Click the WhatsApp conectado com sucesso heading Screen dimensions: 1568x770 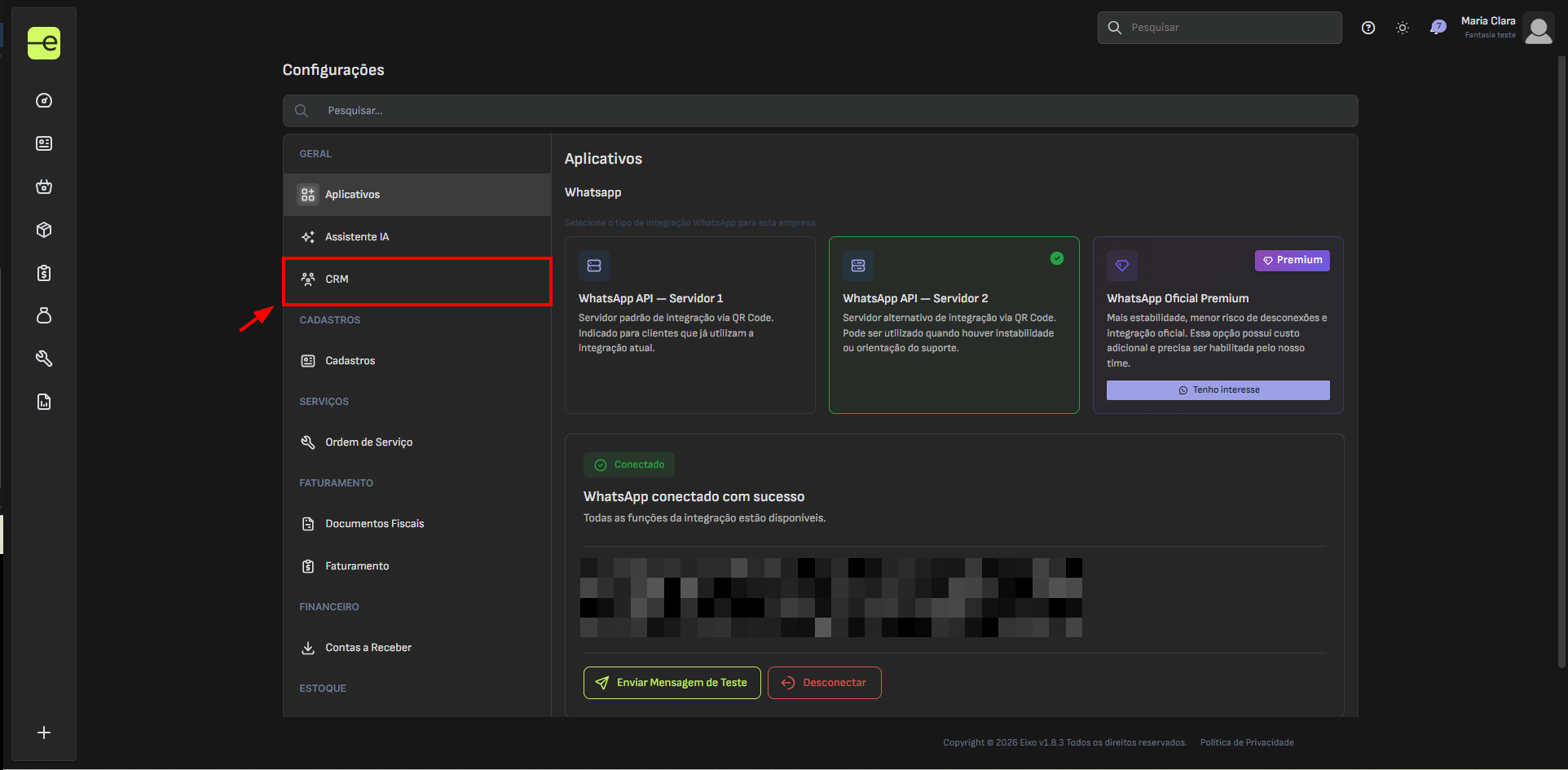point(694,497)
